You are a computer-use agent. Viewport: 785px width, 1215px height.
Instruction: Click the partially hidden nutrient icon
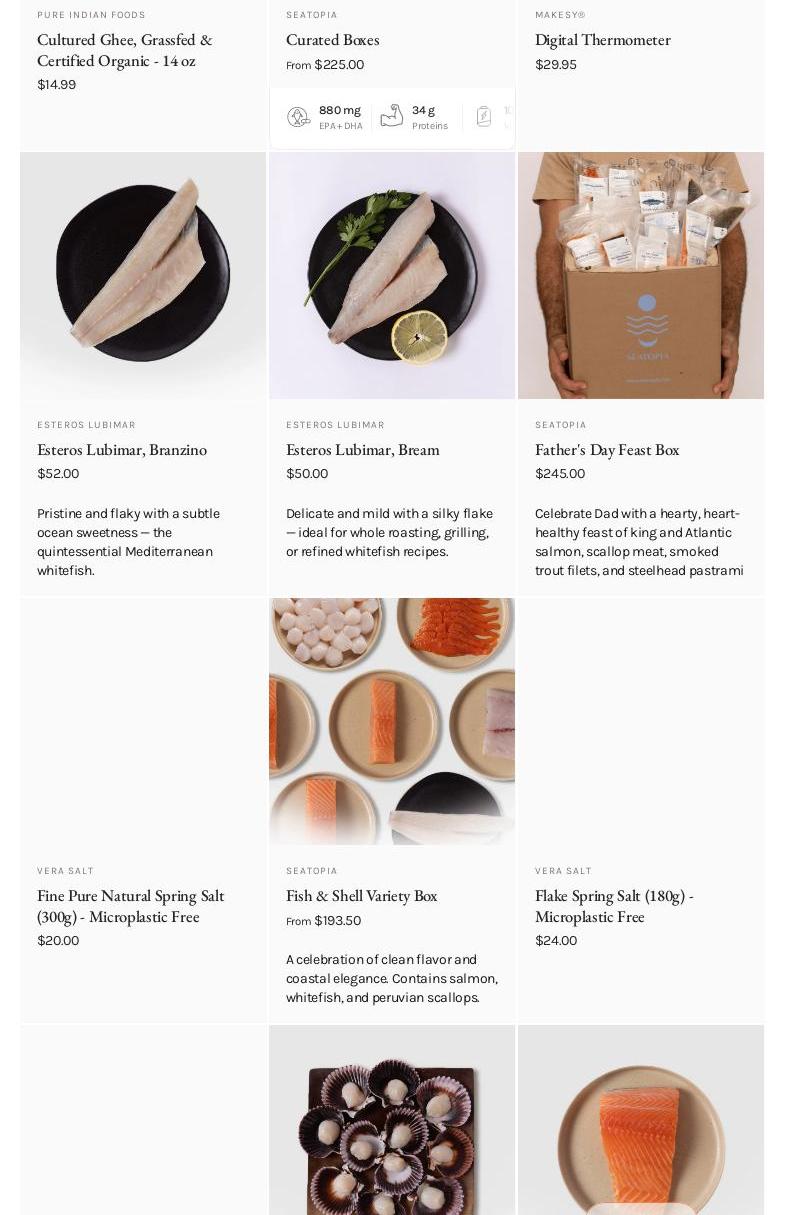click(484, 116)
